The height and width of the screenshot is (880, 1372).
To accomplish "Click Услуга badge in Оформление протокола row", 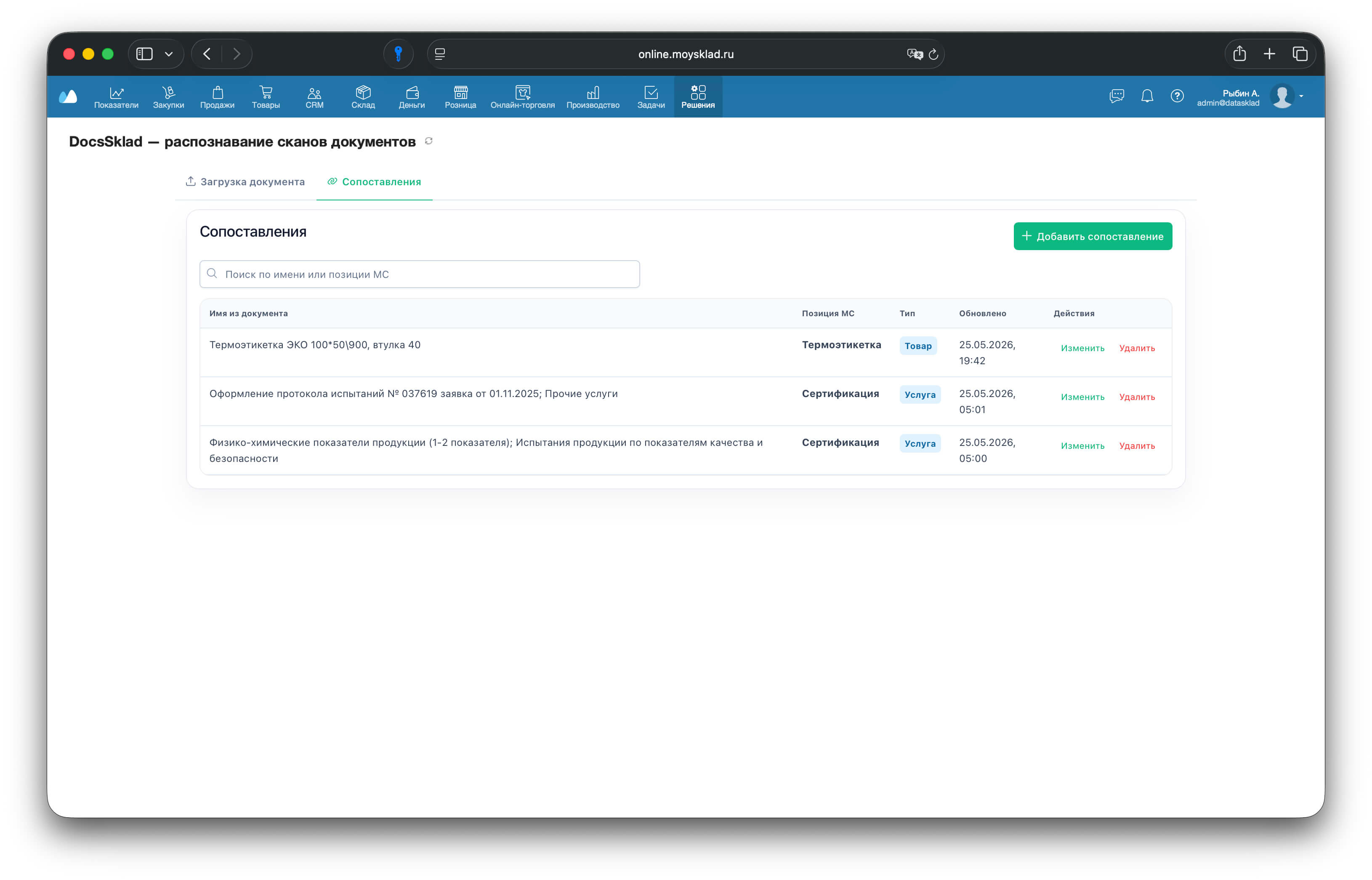I will [x=920, y=395].
